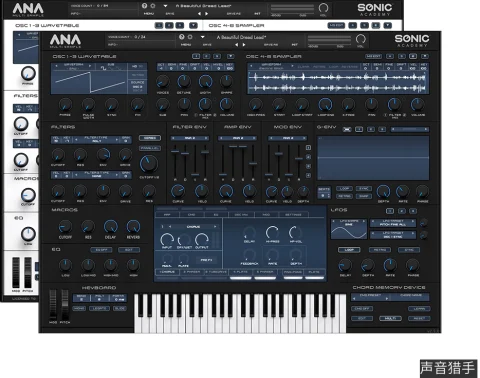Click Filter 1 CUTOFF knob
The width and height of the screenshot is (480, 378).
(58, 155)
